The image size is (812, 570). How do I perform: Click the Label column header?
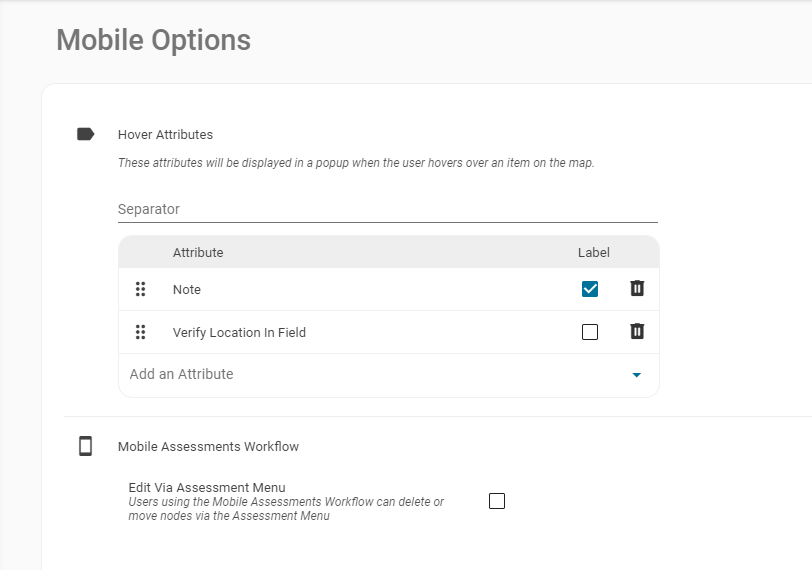(593, 252)
